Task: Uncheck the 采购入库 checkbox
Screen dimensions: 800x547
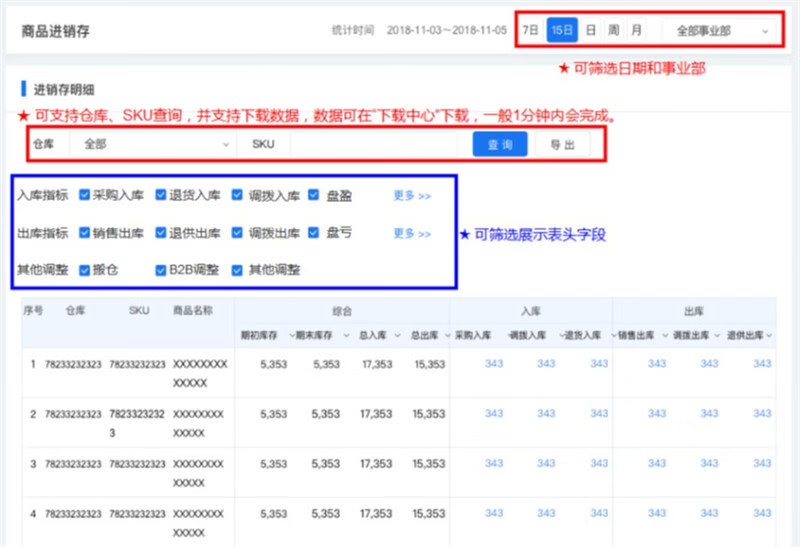Action: click(x=85, y=196)
